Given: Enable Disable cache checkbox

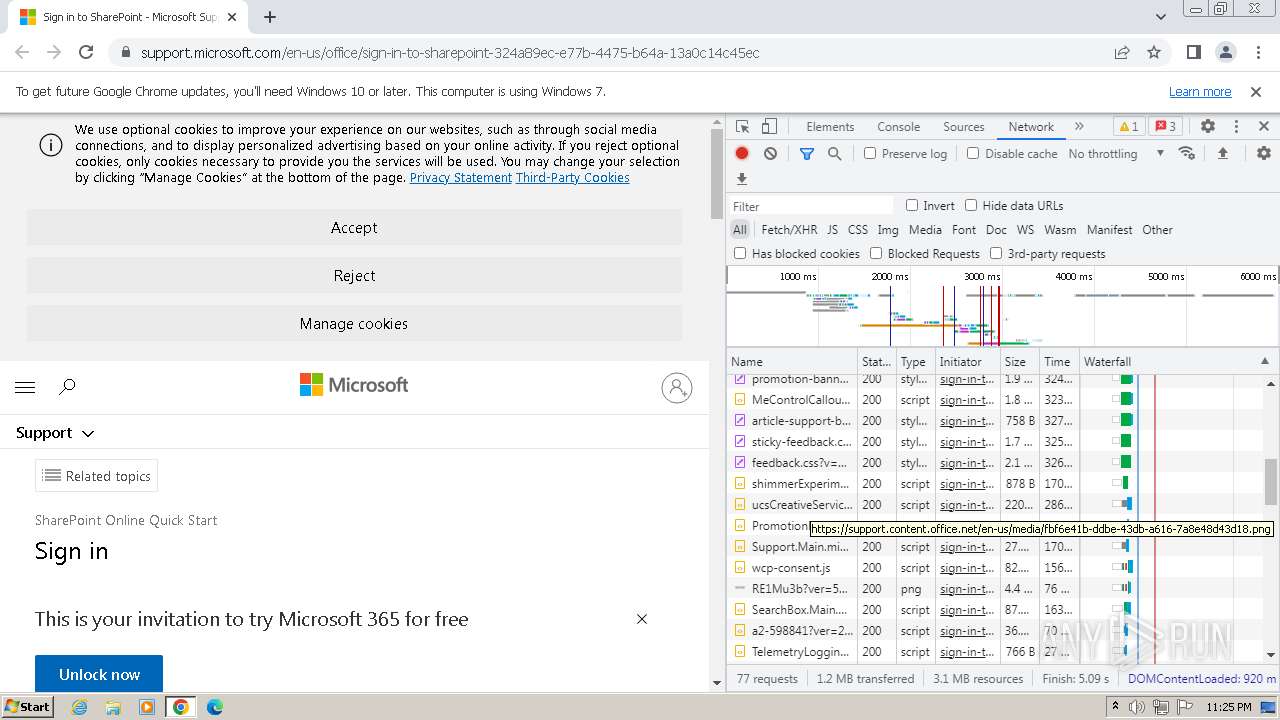Looking at the screenshot, I should pyautogui.click(x=973, y=154).
